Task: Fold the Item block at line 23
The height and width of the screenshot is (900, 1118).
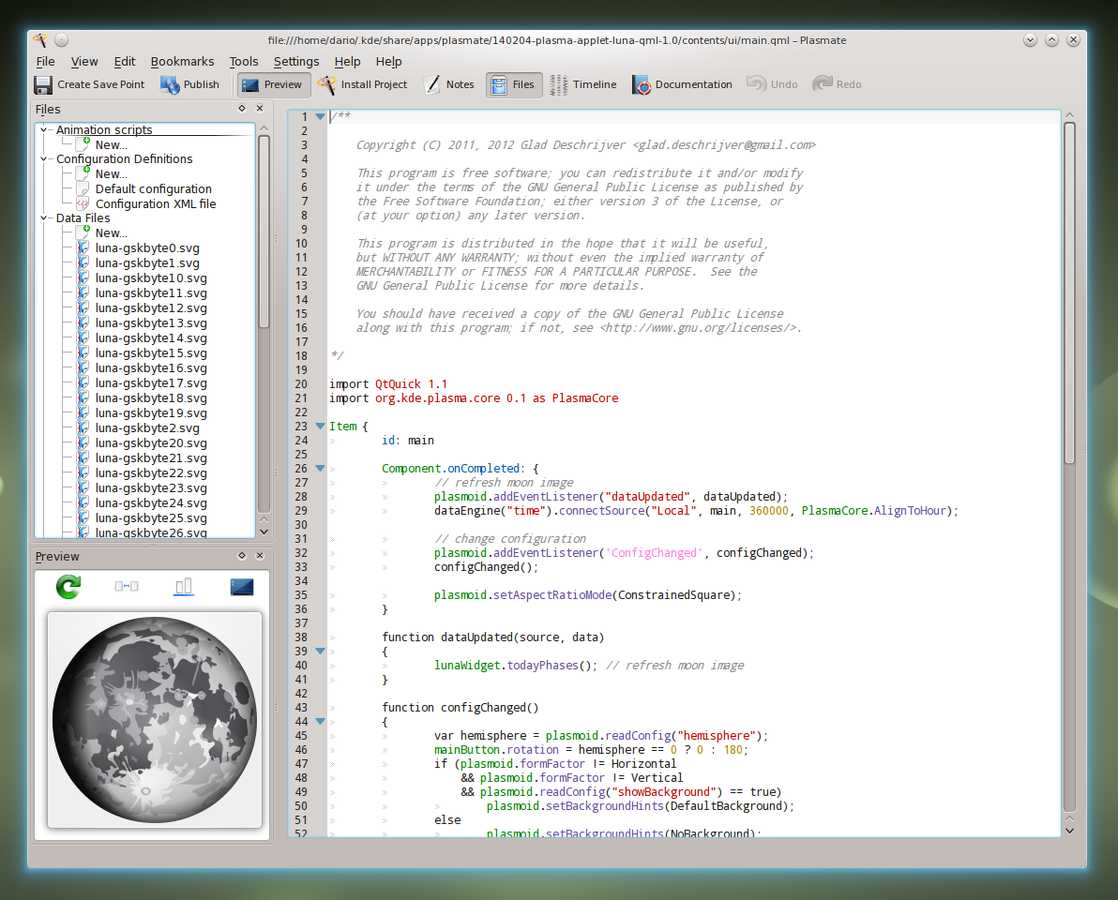Action: point(320,426)
